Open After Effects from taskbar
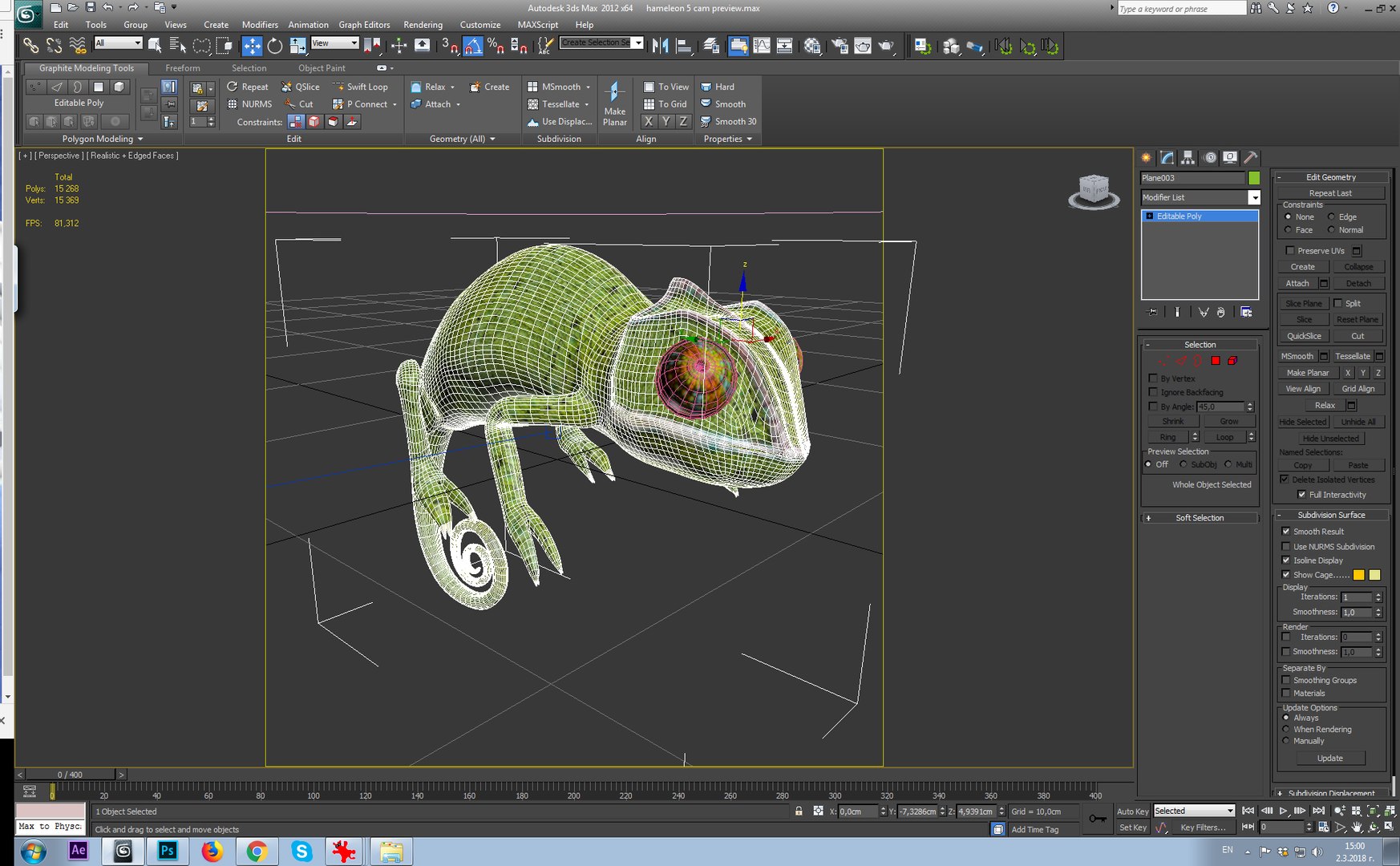Screen dimensions: 1400x866 78,851
